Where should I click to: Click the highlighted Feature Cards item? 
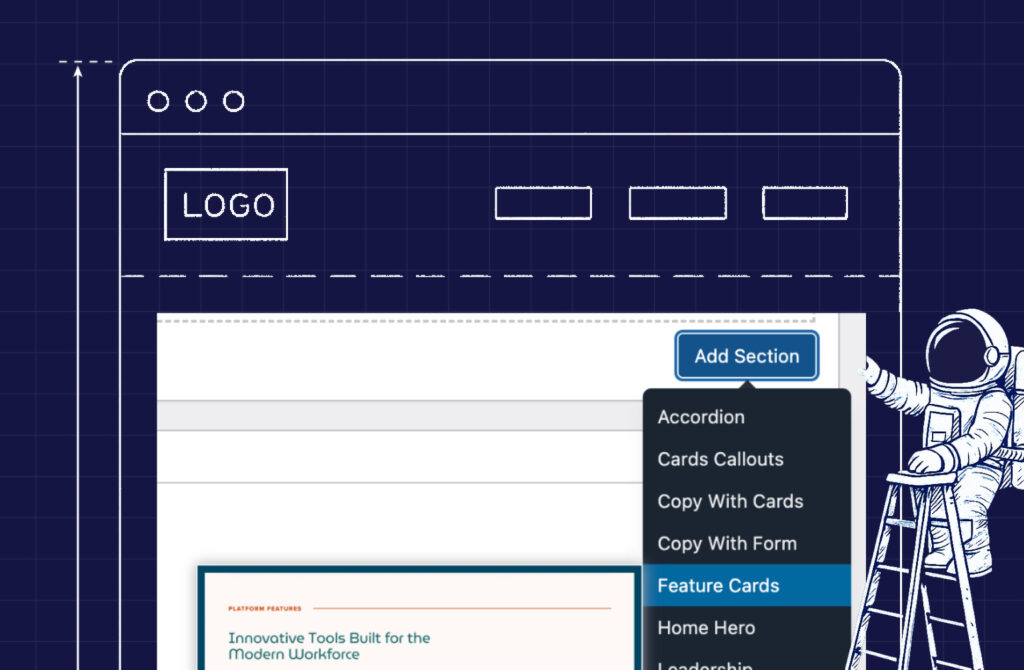[x=718, y=586]
